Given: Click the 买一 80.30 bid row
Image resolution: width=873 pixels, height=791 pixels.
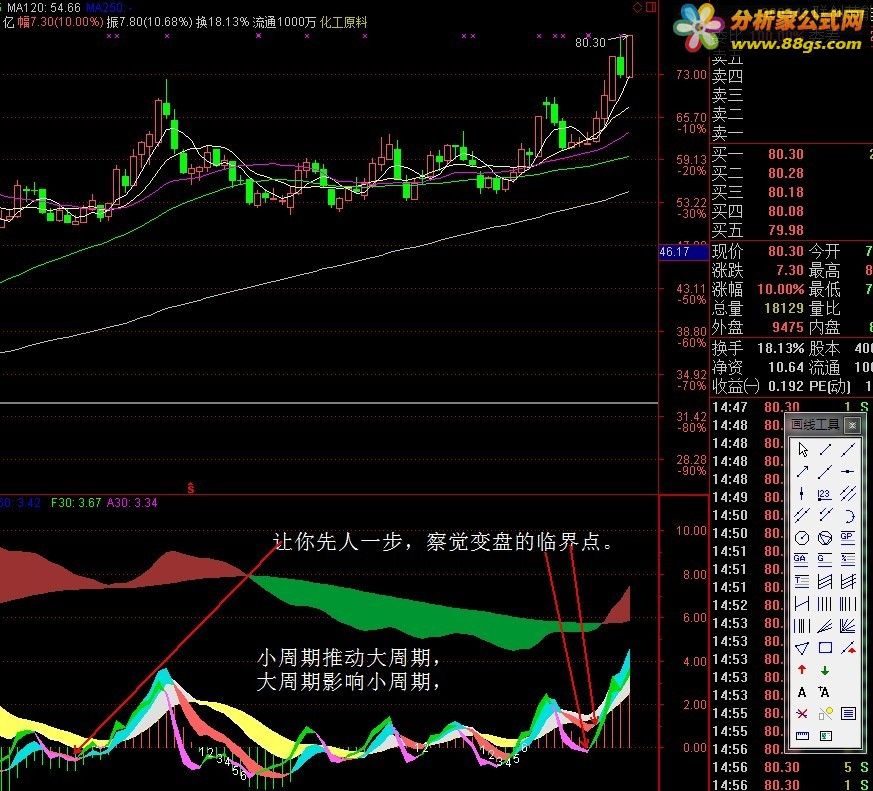Looking at the screenshot, I should pyautogui.click(x=792, y=154).
